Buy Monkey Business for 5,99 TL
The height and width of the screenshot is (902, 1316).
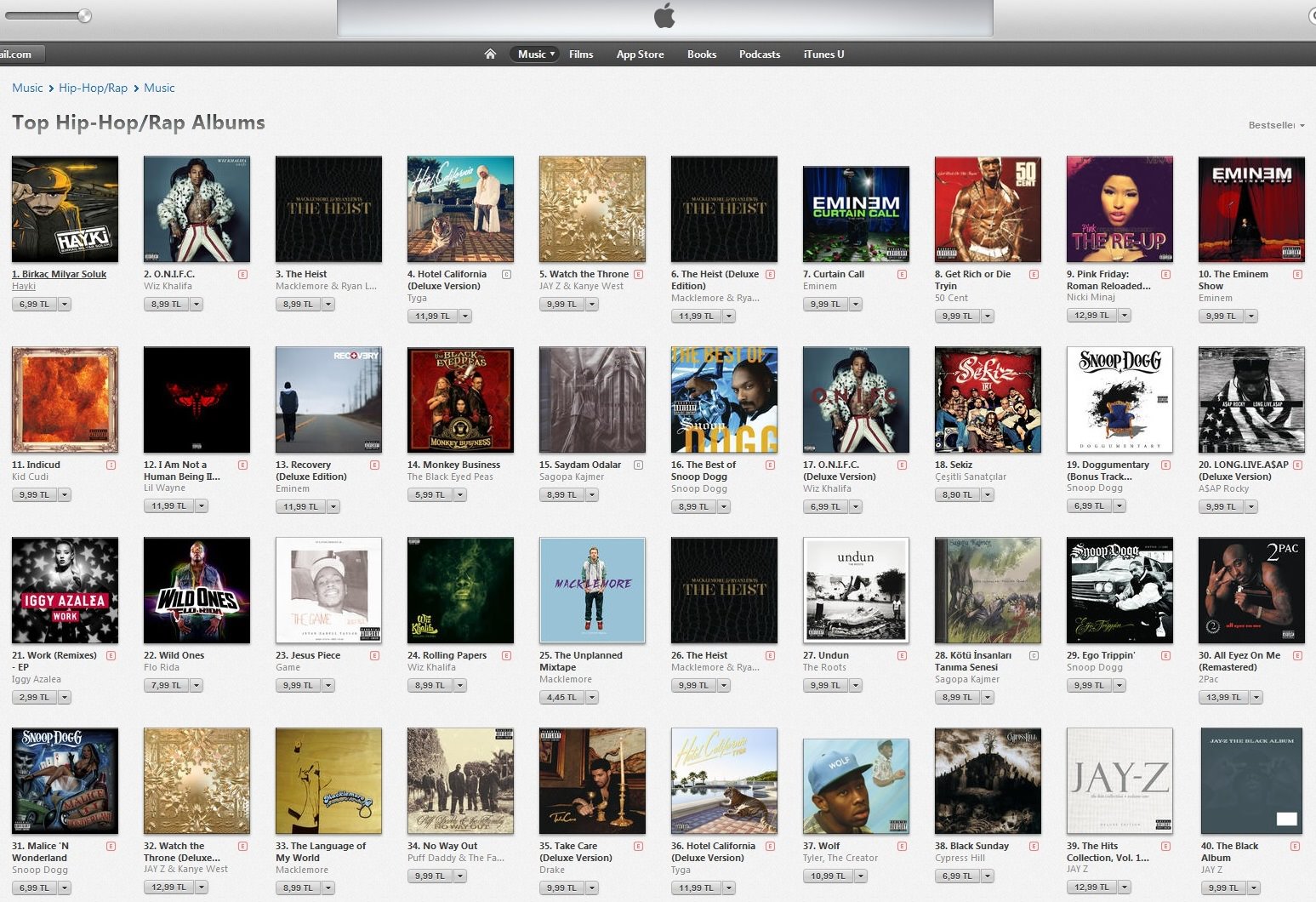tap(430, 494)
